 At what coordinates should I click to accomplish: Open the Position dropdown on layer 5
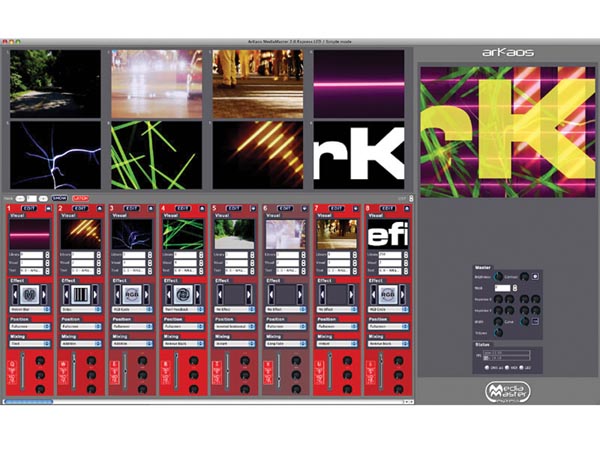click(x=235, y=326)
